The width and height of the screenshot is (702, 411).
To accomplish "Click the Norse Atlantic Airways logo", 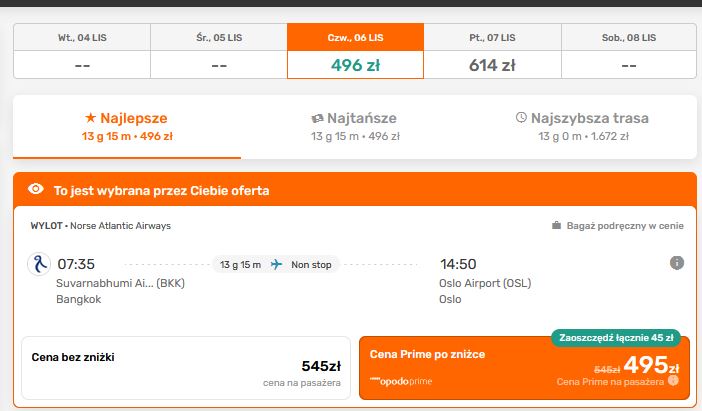I will point(39,264).
